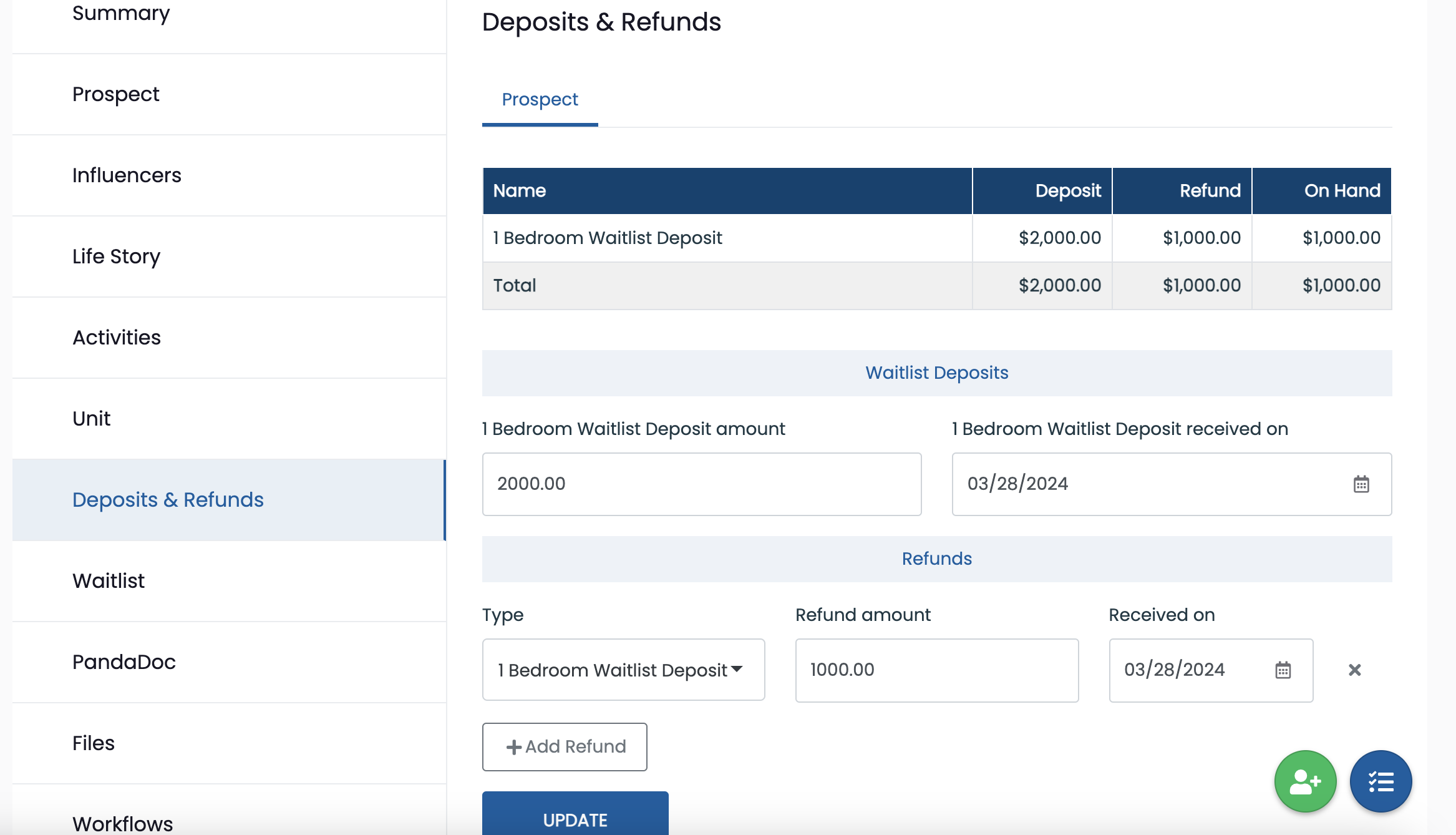This screenshot has width=1456, height=835.
Task: Click the deposit received on date field
Action: [x=1172, y=484]
